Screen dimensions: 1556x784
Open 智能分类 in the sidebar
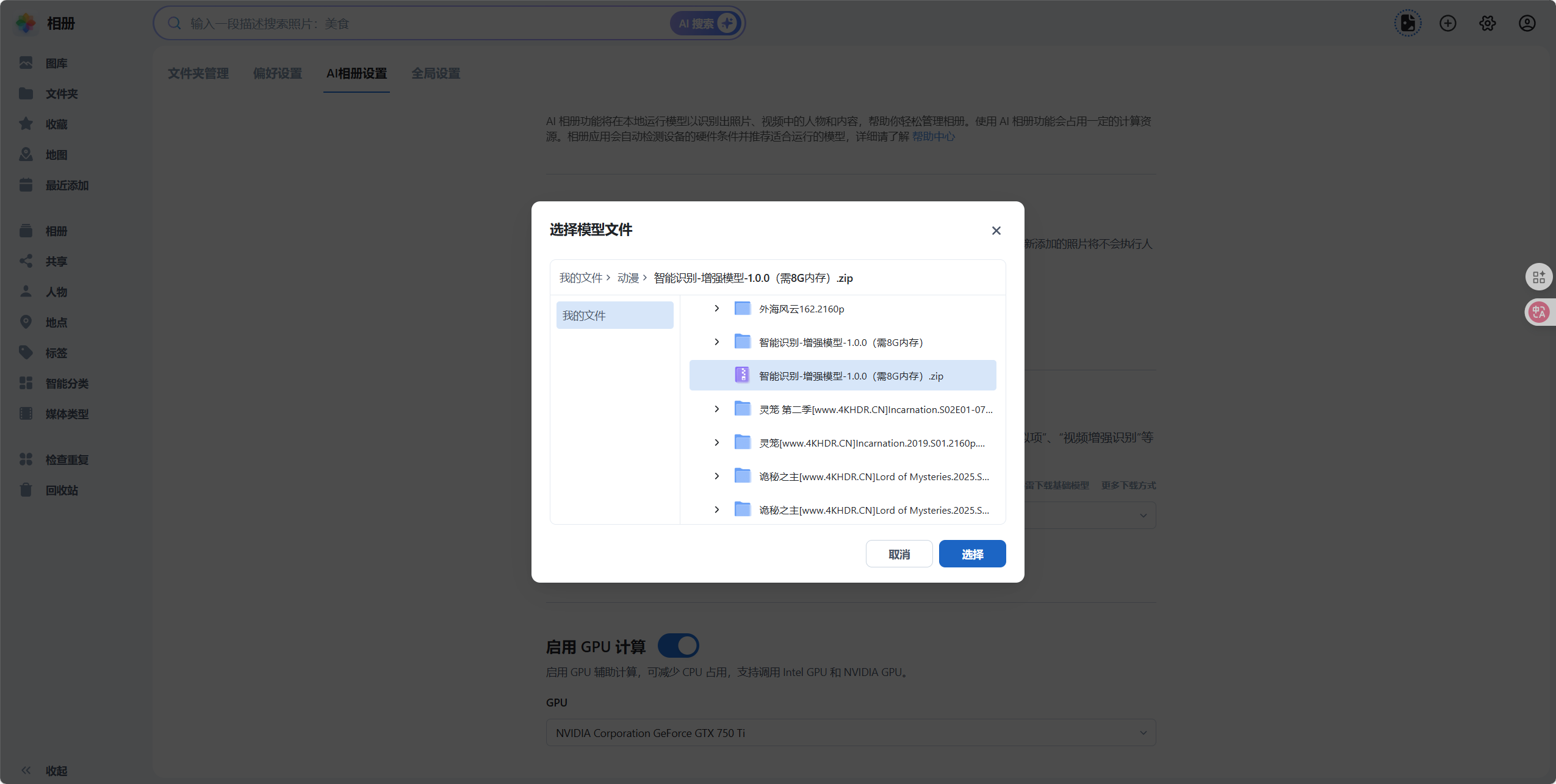[67, 383]
